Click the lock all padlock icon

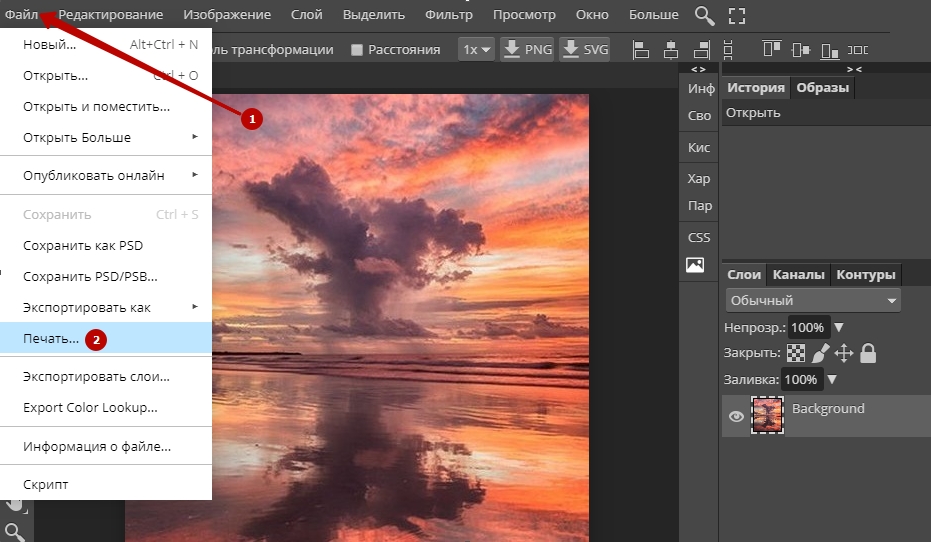pyautogui.click(x=868, y=353)
